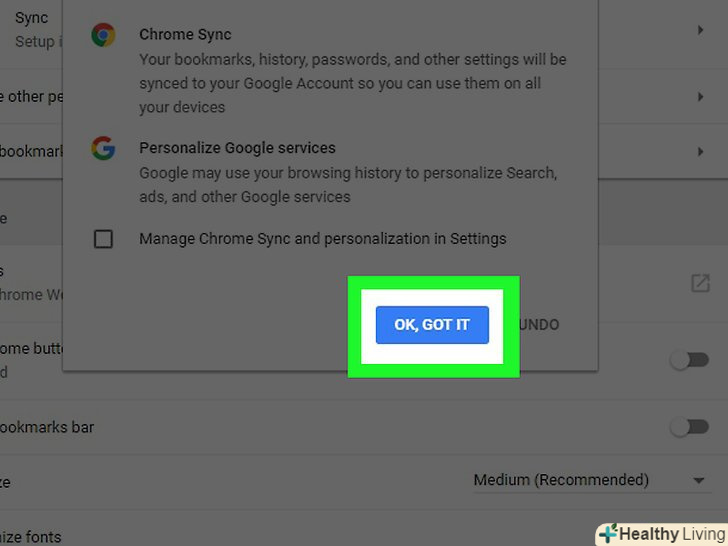
Task: Open the Medium (Recommended) font size dropdown
Action: tap(589, 480)
